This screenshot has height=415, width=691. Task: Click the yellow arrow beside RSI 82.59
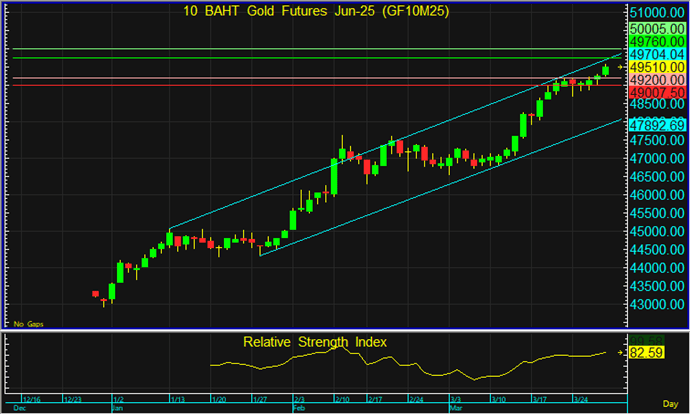pos(620,353)
